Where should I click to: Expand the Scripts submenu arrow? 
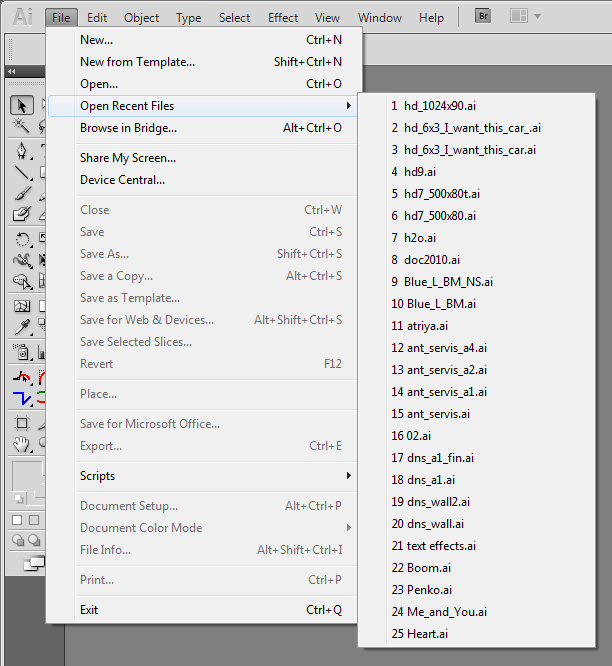pyautogui.click(x=348, y=475)
